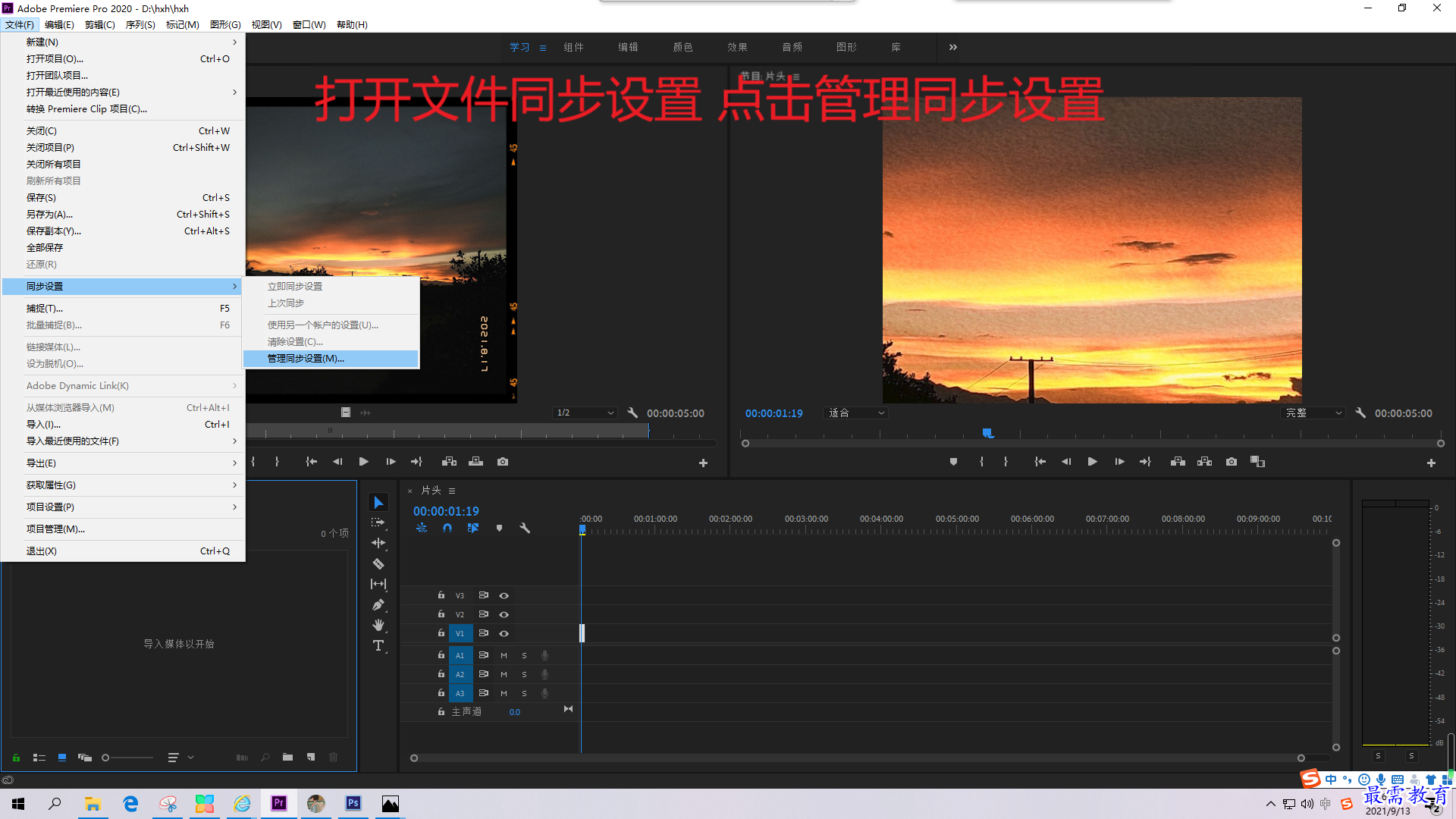Switch project panel to icon view
Image resolution: width=1456 pixels, height=819 pixels.
point(62,757)
